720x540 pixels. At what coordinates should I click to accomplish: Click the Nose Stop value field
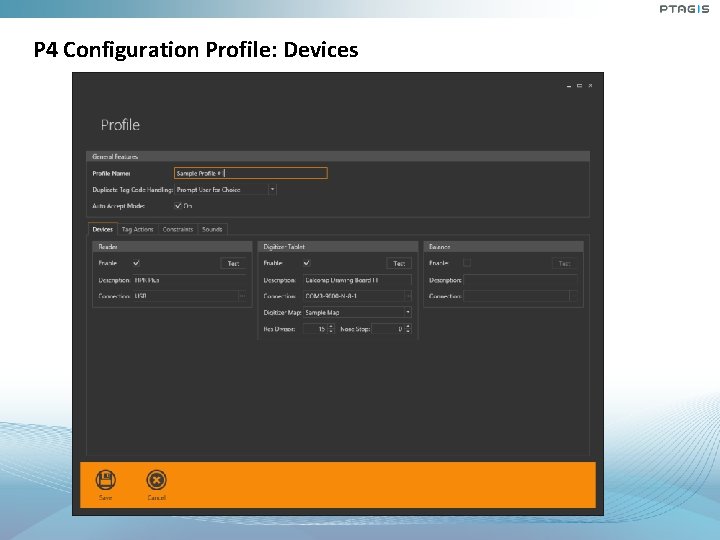(x=388, y=329)
